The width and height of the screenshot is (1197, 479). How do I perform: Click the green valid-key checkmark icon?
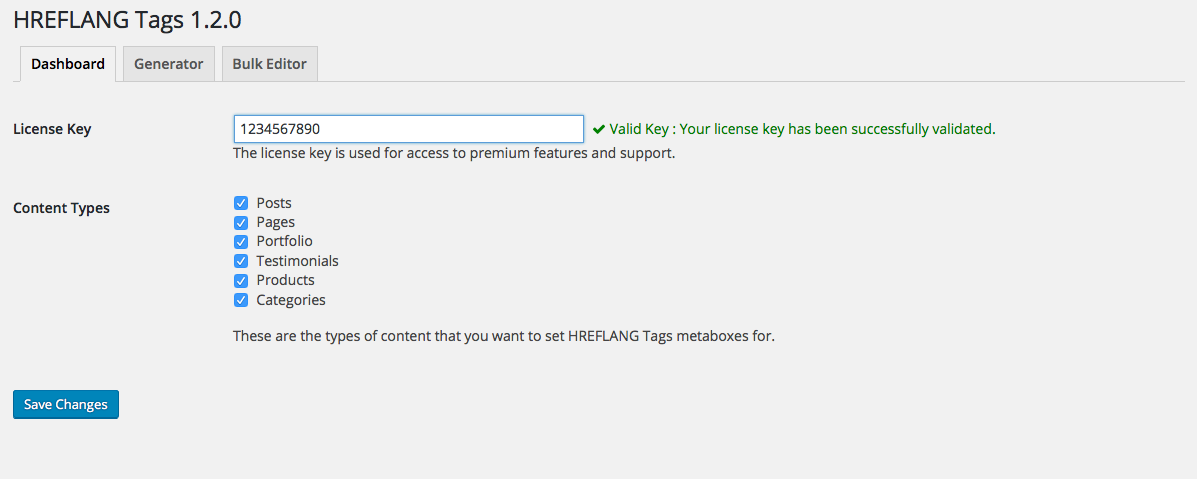[598, 129]
